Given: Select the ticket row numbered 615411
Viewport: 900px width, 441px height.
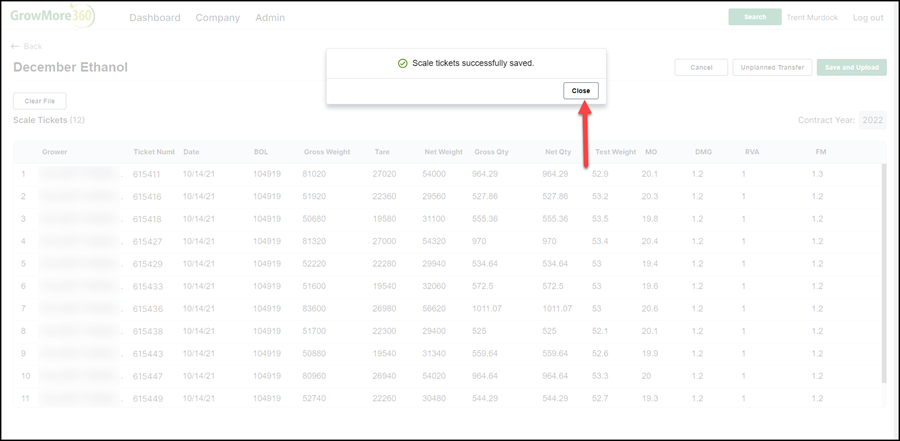Looking at the screenshot, I should coord(448,174).
